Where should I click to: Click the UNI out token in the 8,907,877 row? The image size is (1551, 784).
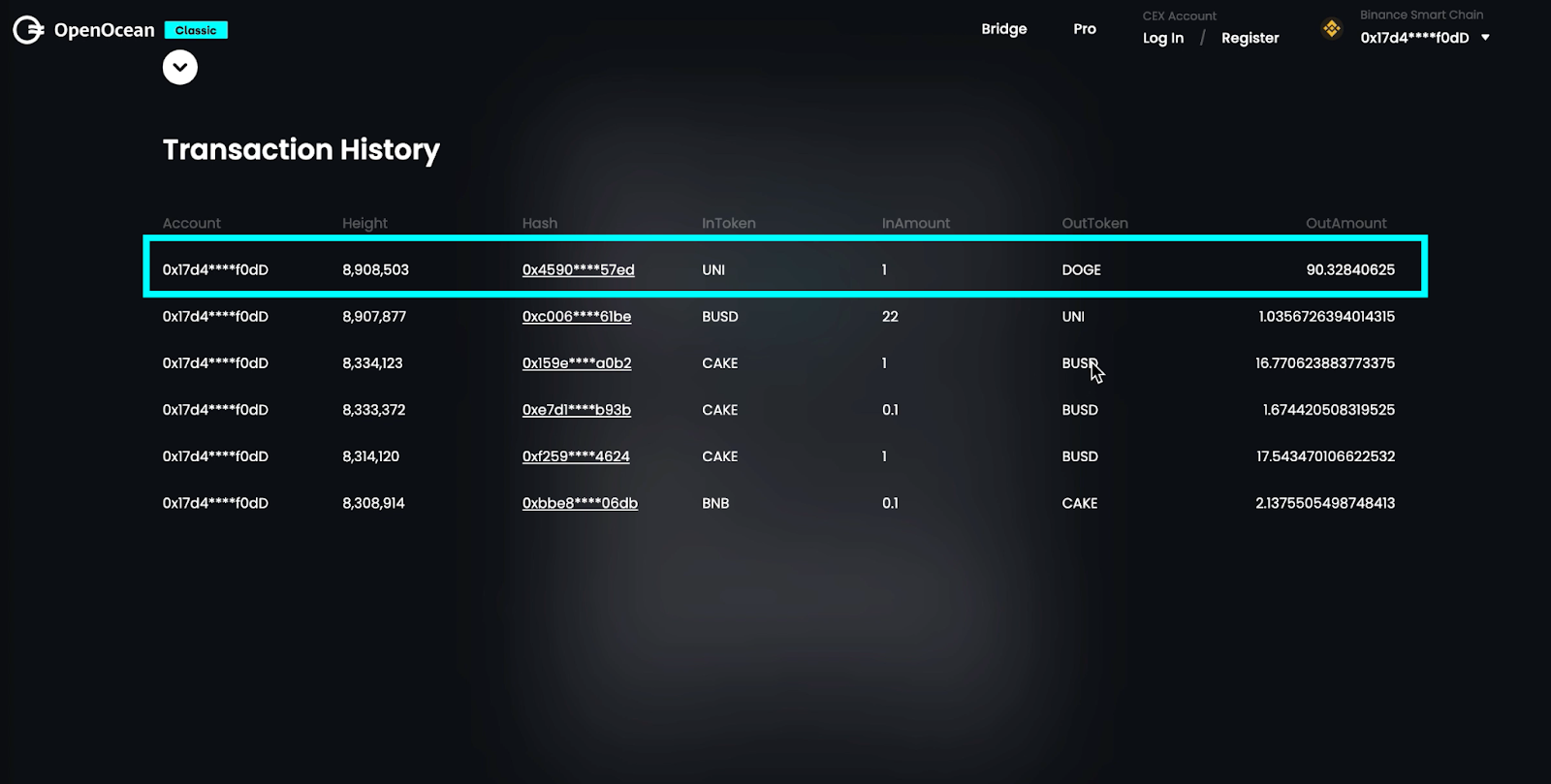pos(1073,316)
